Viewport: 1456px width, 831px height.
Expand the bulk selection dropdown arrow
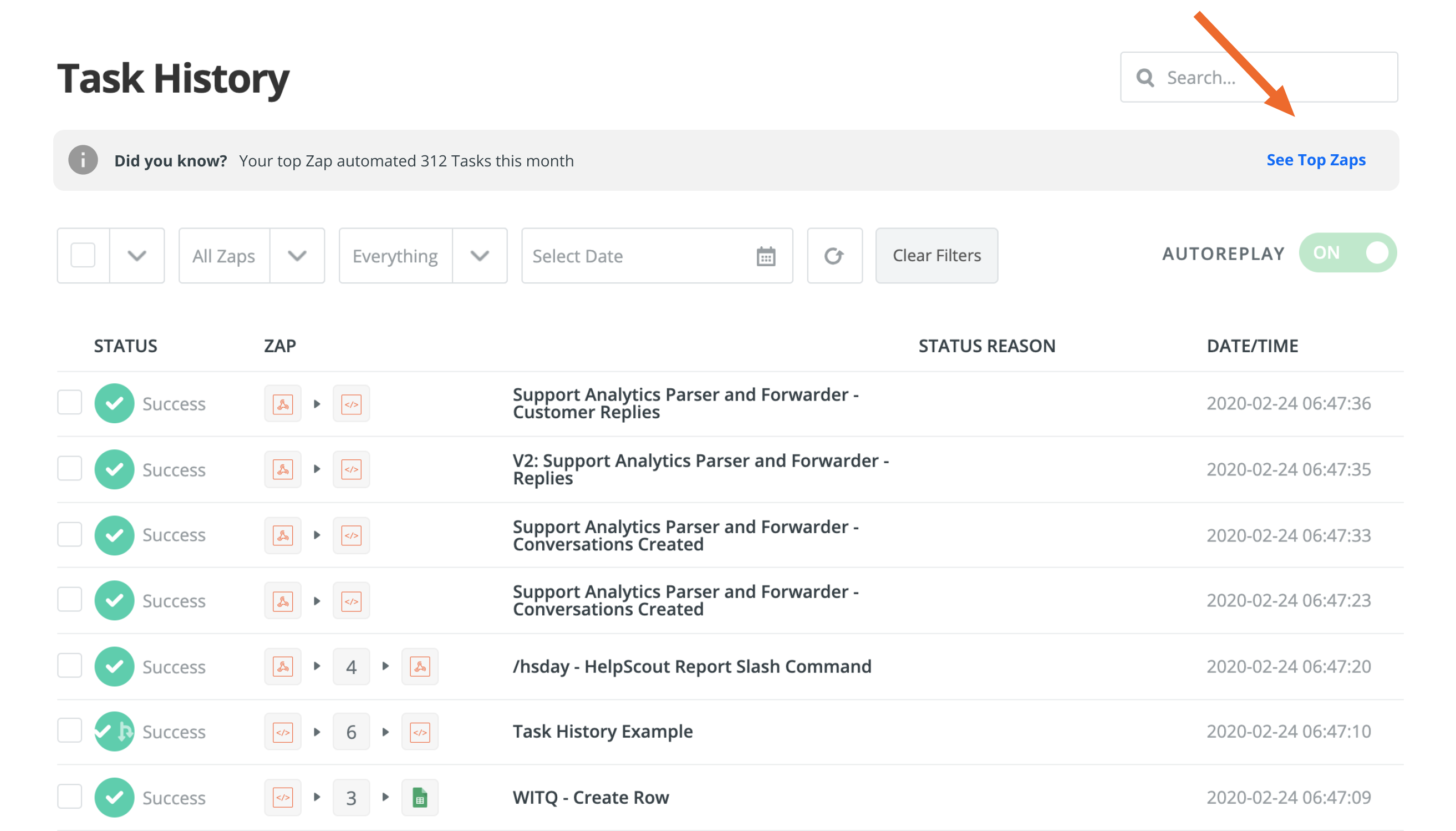137,256
